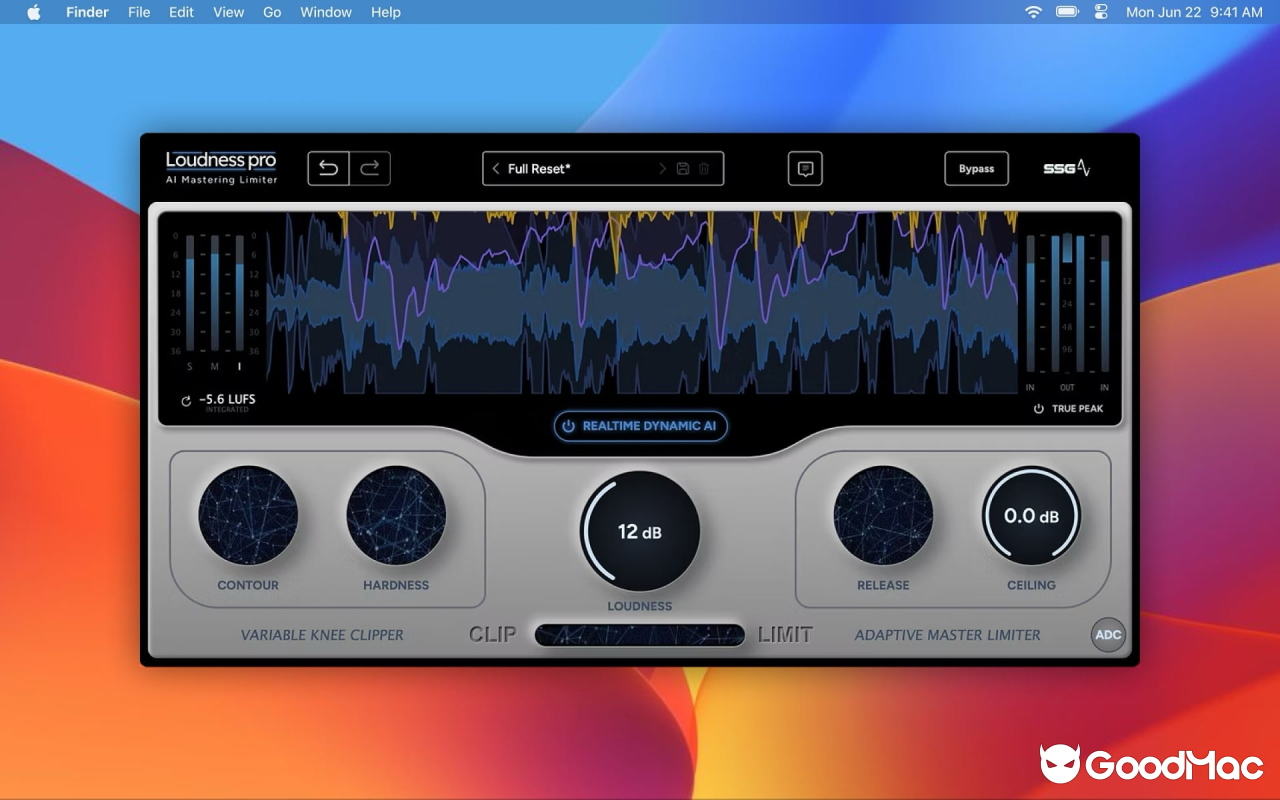The height and width of the screenshot is (800, 1280).
Task: Click the Loudness 12 dB knob
Action: [x=640, y=531]
